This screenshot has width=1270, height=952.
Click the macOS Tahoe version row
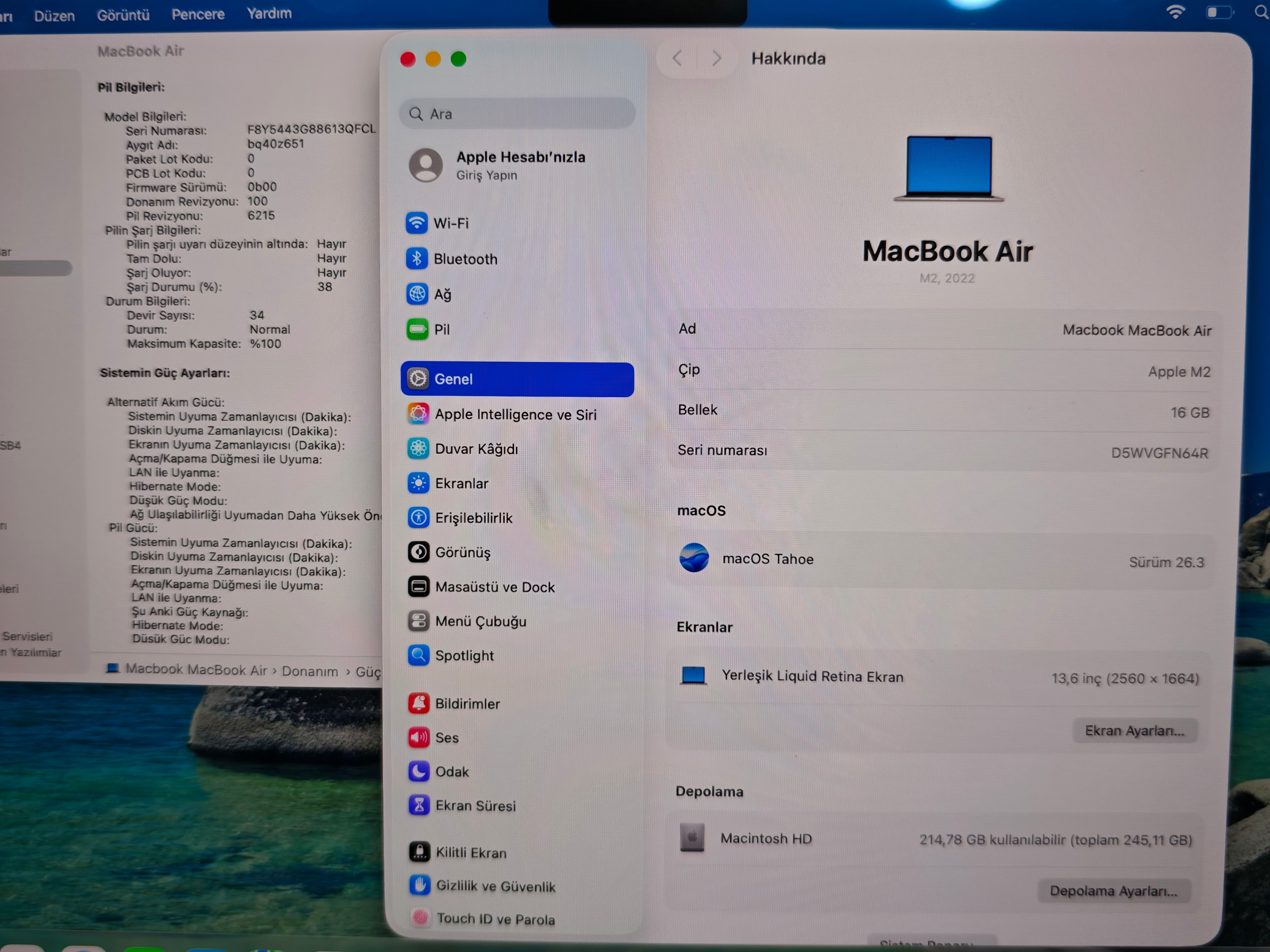tap(942, 560)
